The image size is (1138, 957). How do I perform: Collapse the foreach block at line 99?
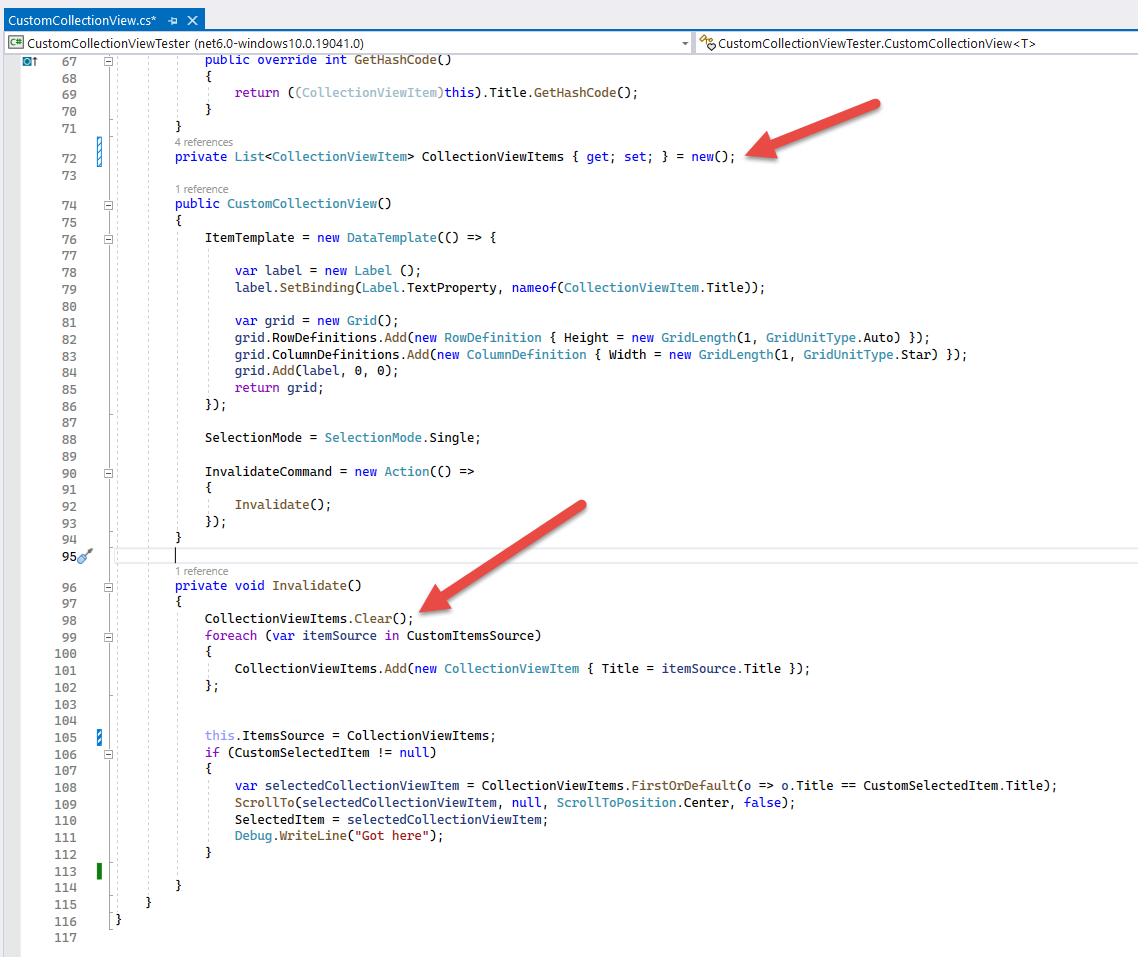point(107,637)
